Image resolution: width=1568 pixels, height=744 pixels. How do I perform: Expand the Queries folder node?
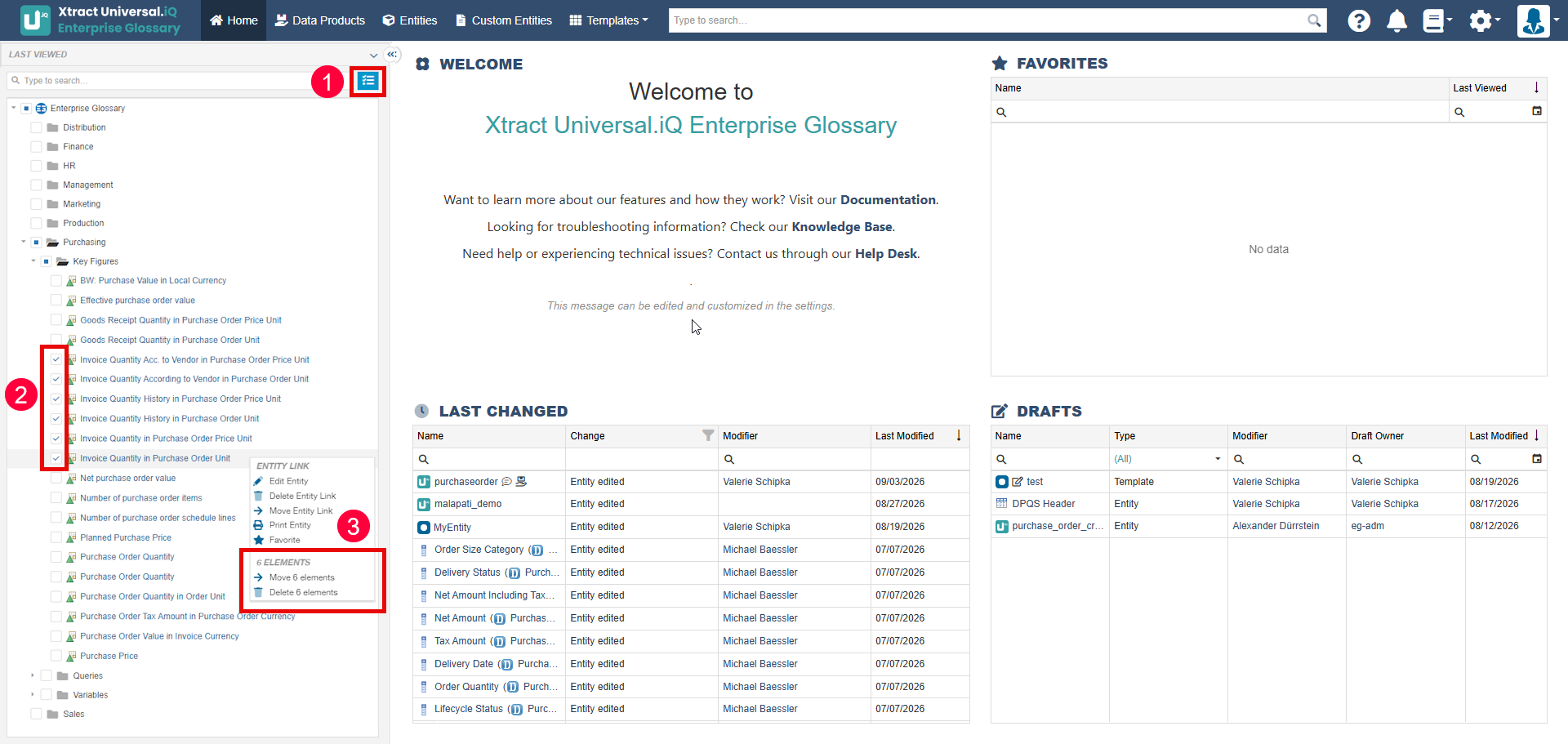click(x=33, y=675)
